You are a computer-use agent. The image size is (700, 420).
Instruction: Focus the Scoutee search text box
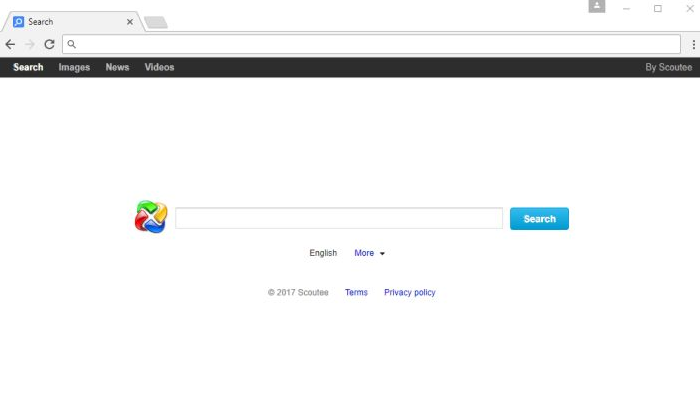pyautogui.click(x=339, y=218)
